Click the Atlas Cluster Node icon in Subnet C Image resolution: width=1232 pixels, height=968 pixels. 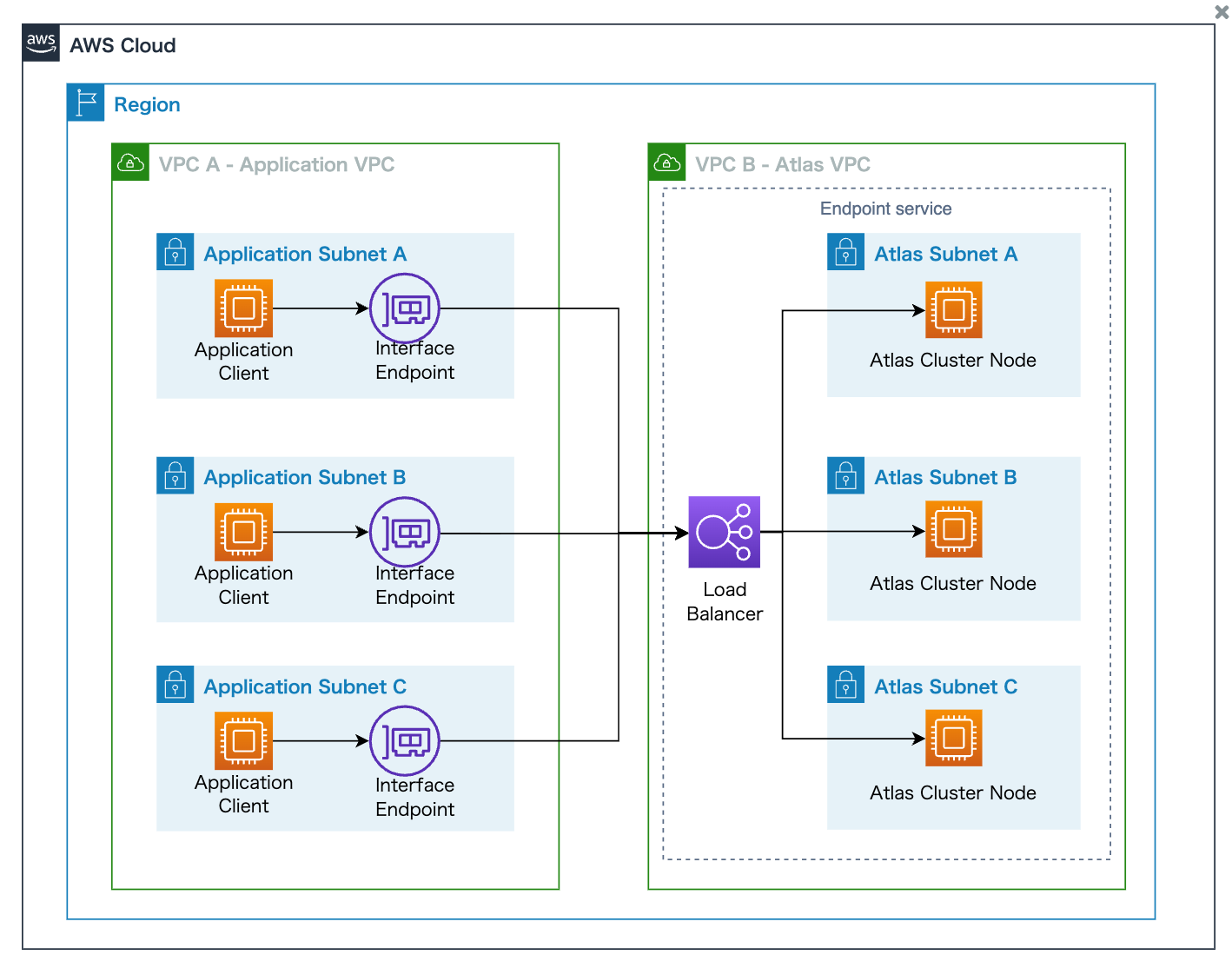[953, 739]
